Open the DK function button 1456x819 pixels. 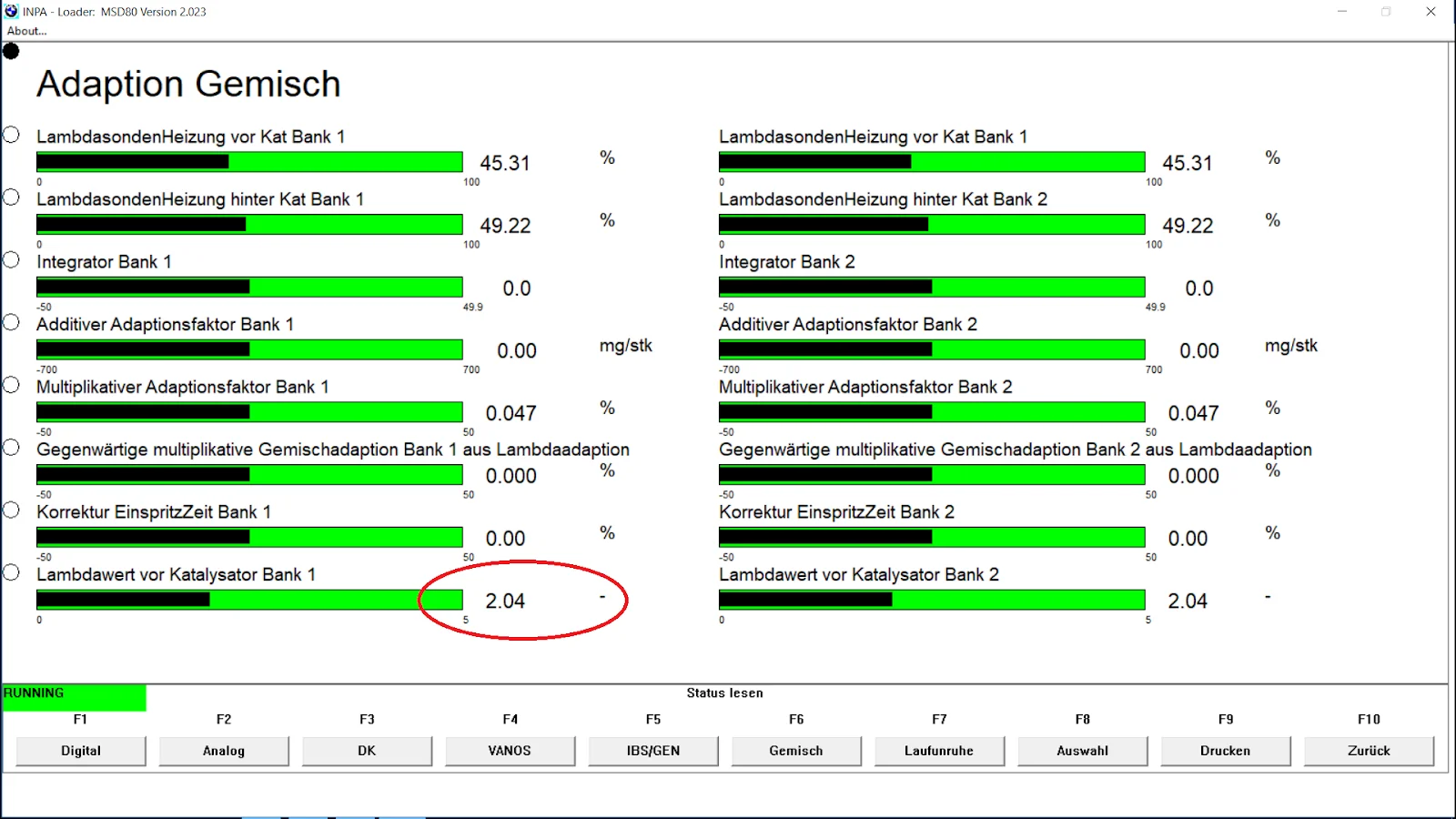click(367, 751)
